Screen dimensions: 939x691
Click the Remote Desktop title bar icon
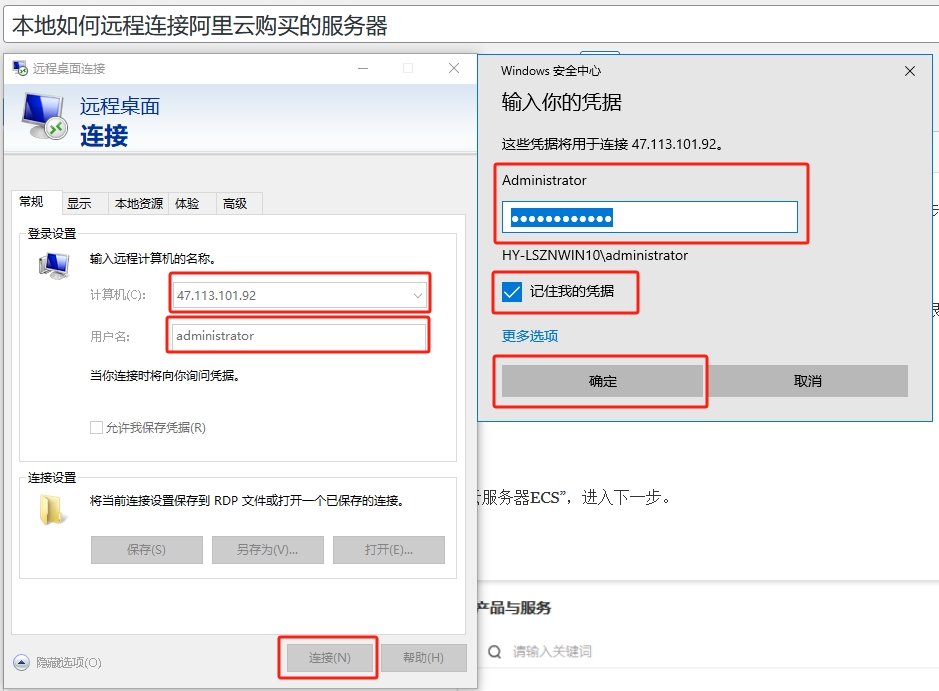[x=20, y=68]
